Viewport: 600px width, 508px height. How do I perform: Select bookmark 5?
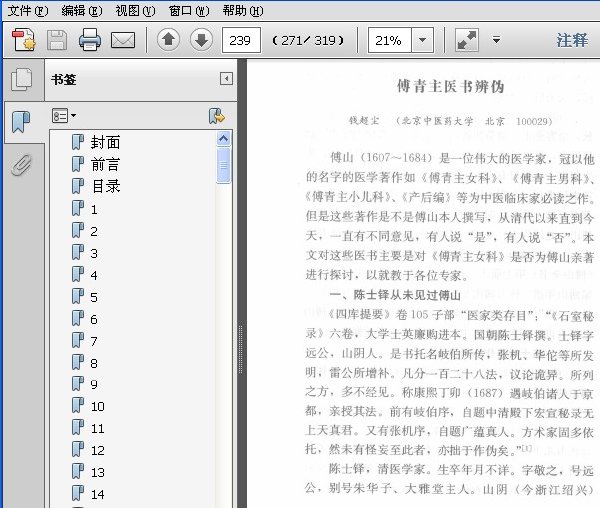94,297
